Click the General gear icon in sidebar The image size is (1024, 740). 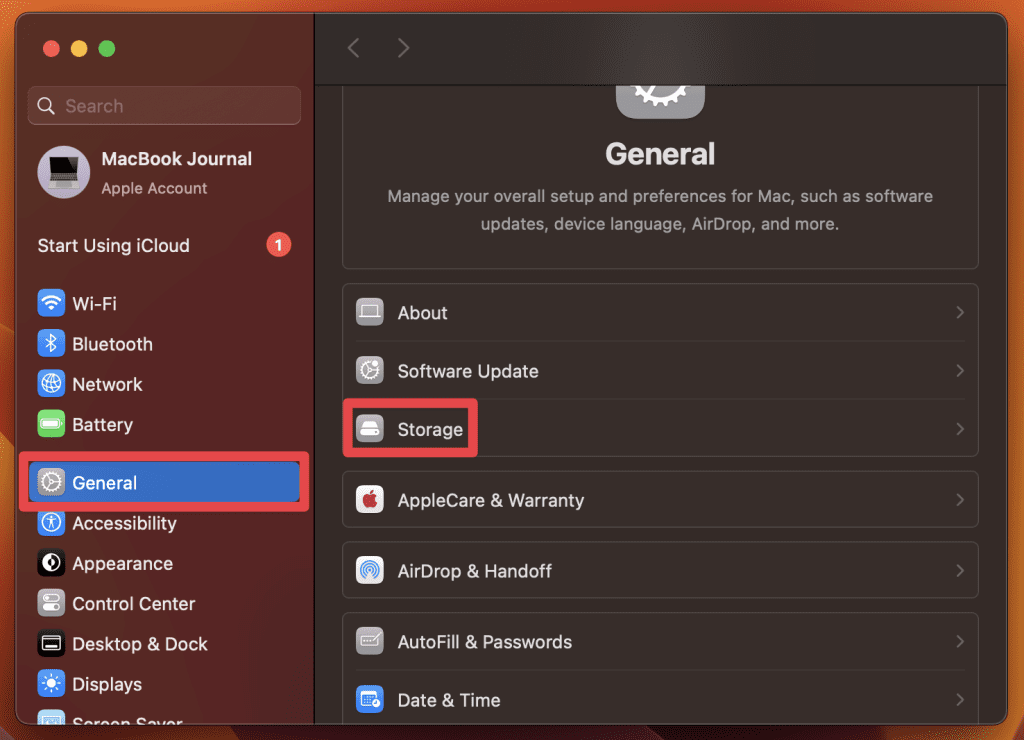pos(51,482)
